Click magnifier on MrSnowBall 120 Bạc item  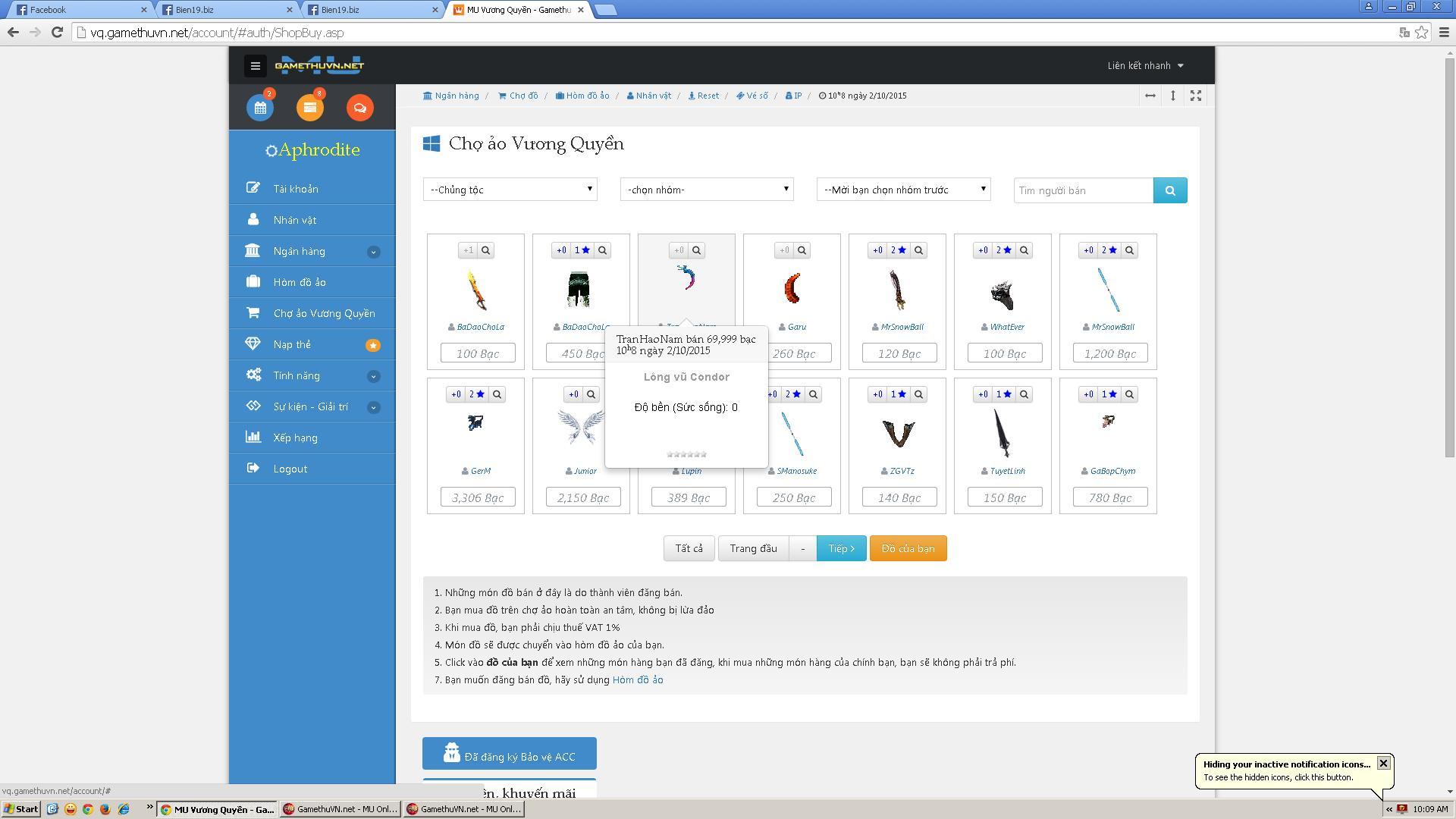click(x=919, y=250)
